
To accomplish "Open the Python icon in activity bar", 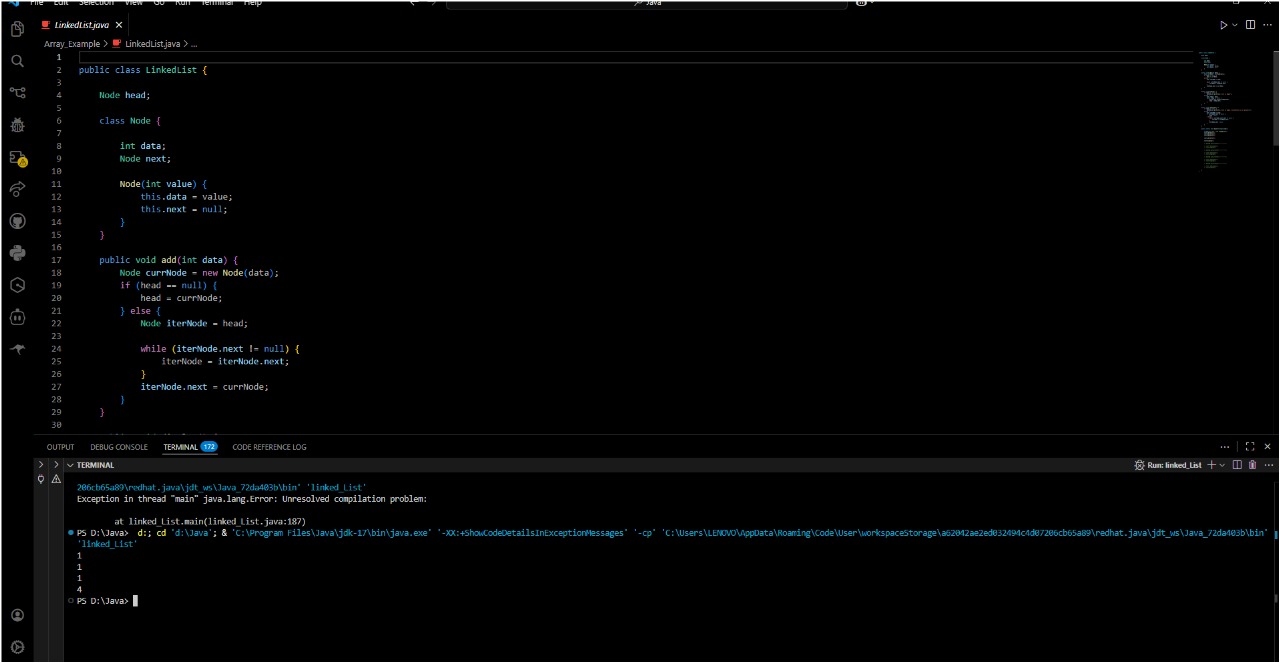I will [17, 253].
